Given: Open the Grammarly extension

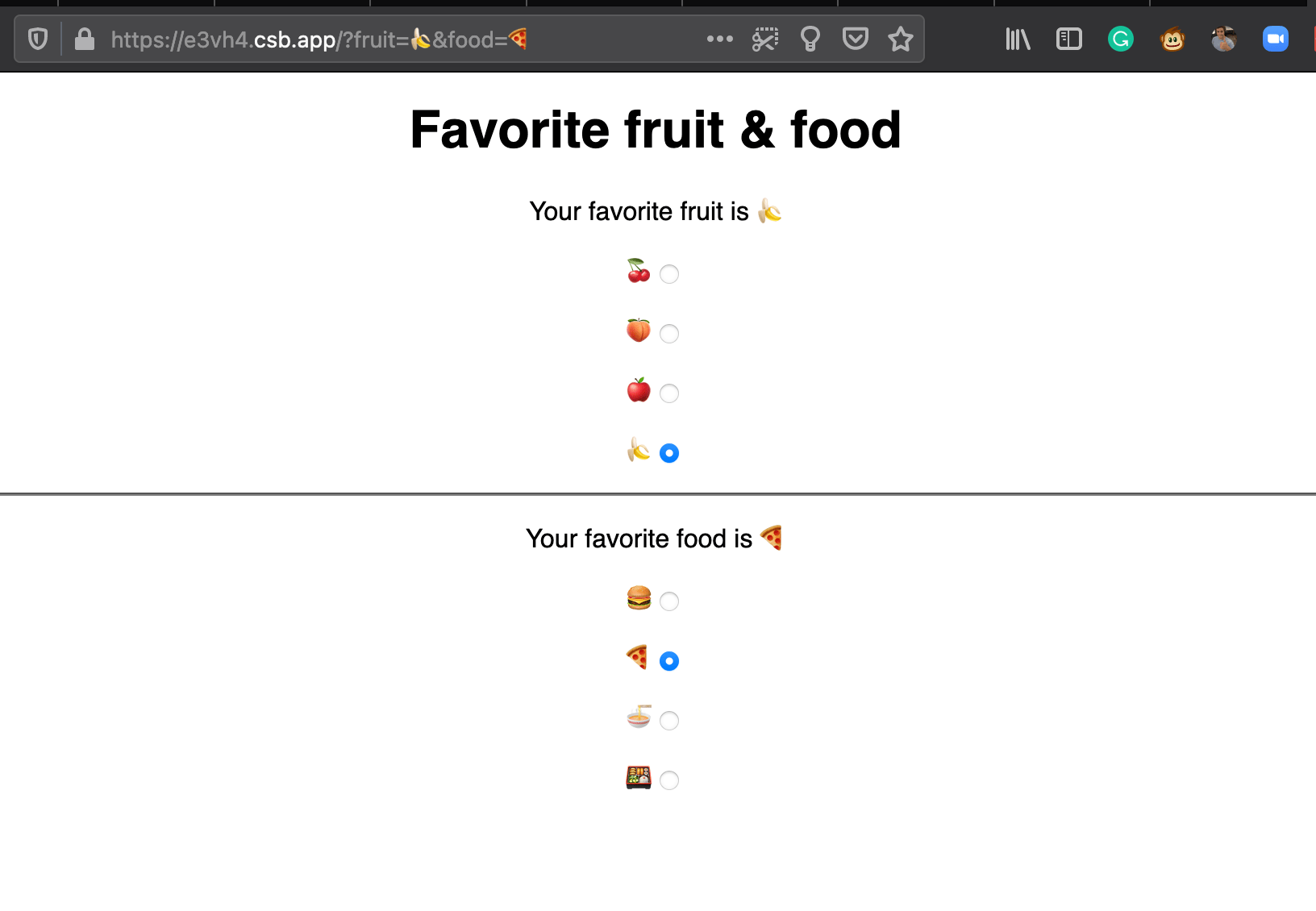Looking at the screenshot, I should [x=1121, y=39].
